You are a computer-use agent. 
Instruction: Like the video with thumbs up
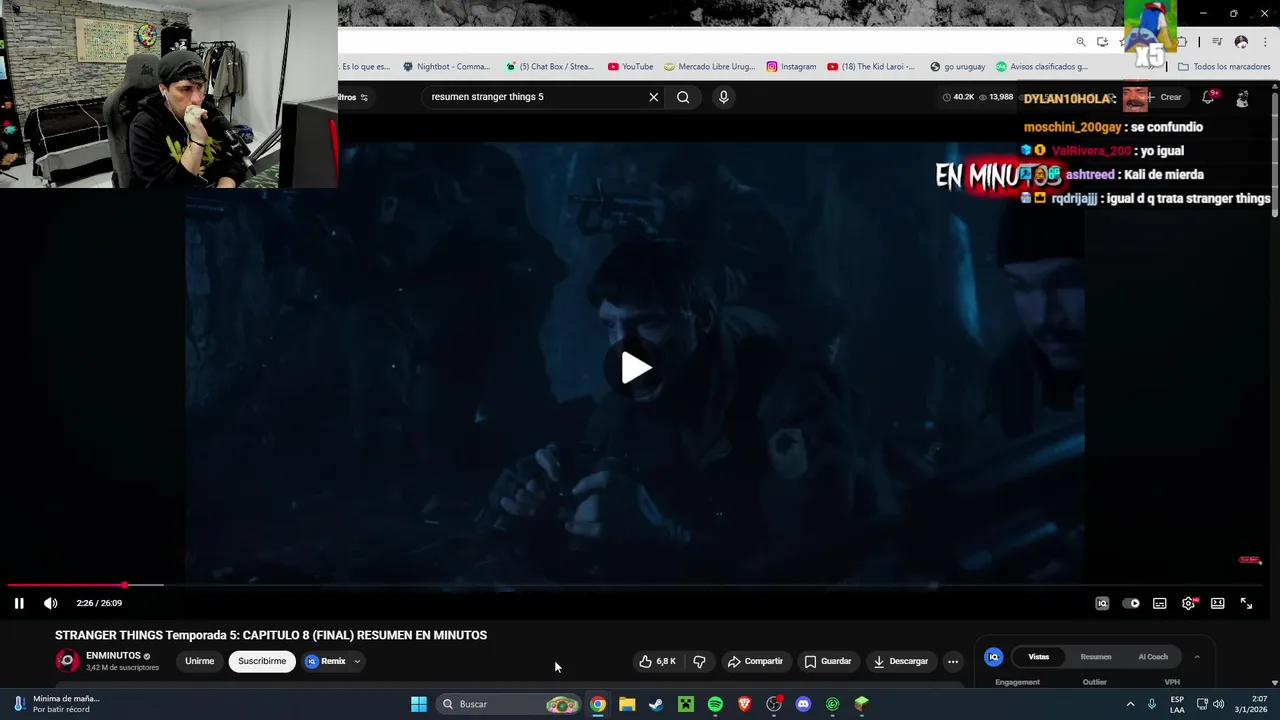[657, 661]
